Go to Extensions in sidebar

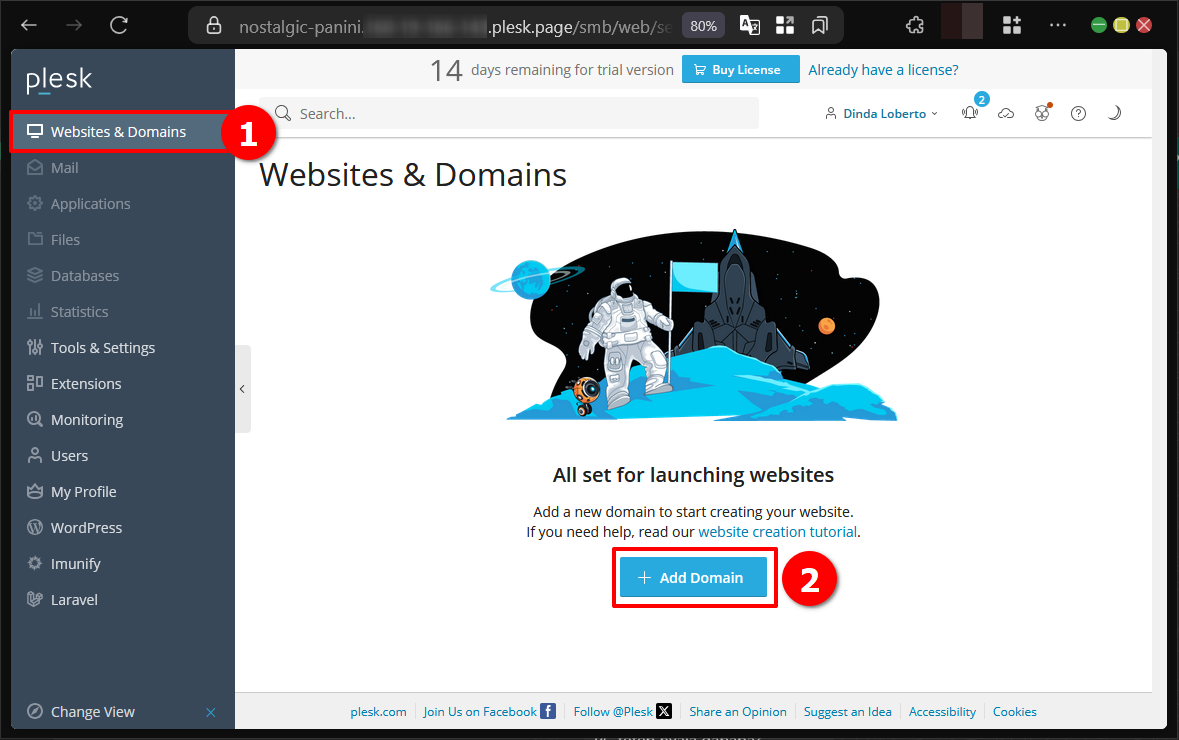click(86, 384)
